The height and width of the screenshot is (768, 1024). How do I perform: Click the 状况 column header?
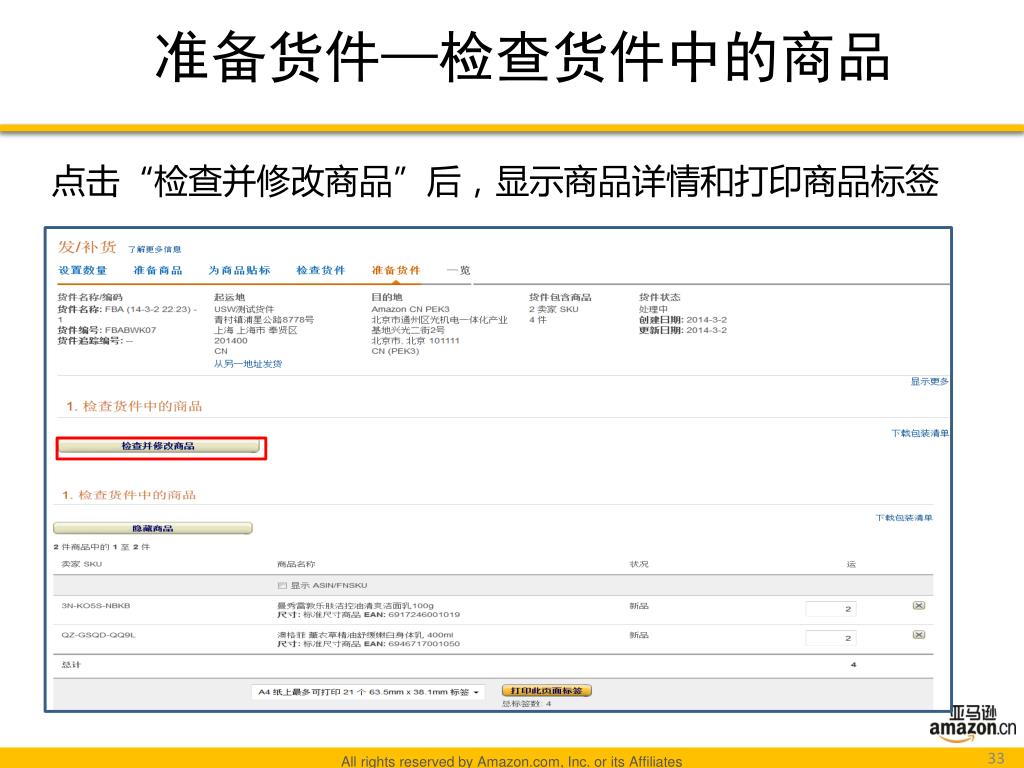coord(639,564)
